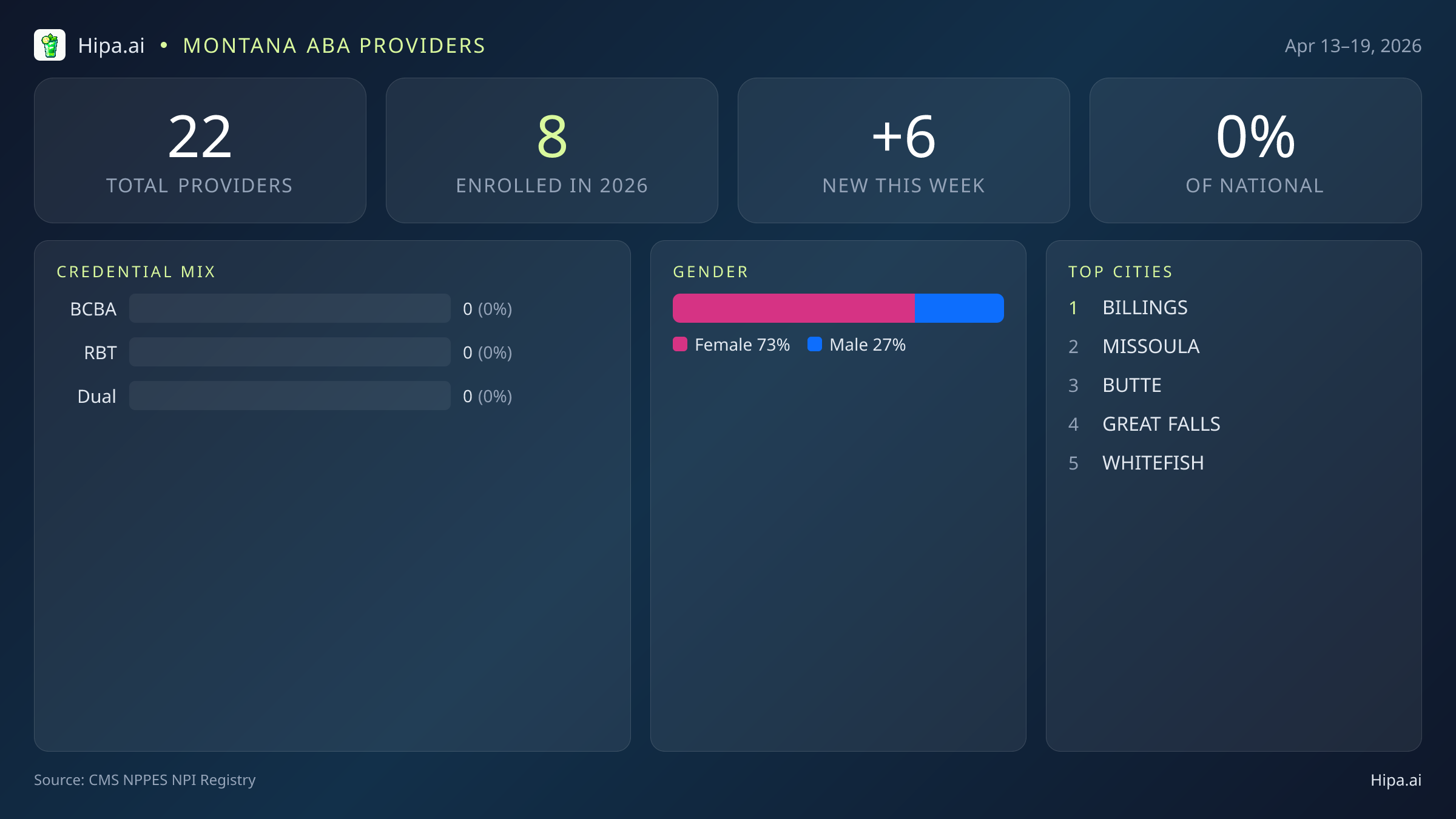Select Missoula from Top Cities
1456x819 pixels.
point(1150,346)
